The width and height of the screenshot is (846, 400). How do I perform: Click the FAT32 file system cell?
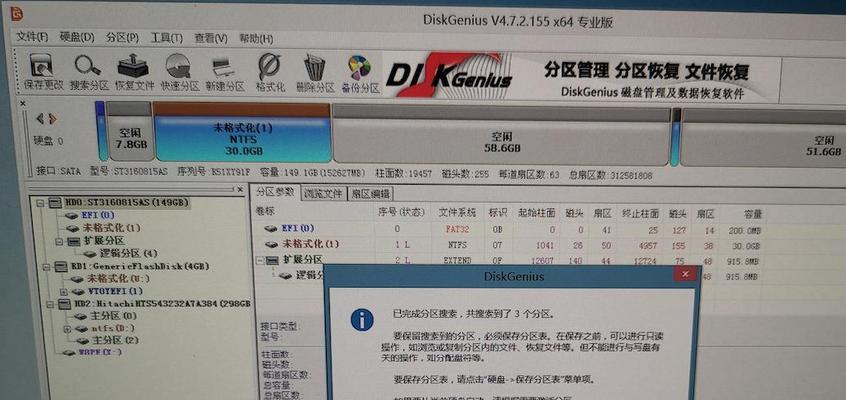[457, 229]
